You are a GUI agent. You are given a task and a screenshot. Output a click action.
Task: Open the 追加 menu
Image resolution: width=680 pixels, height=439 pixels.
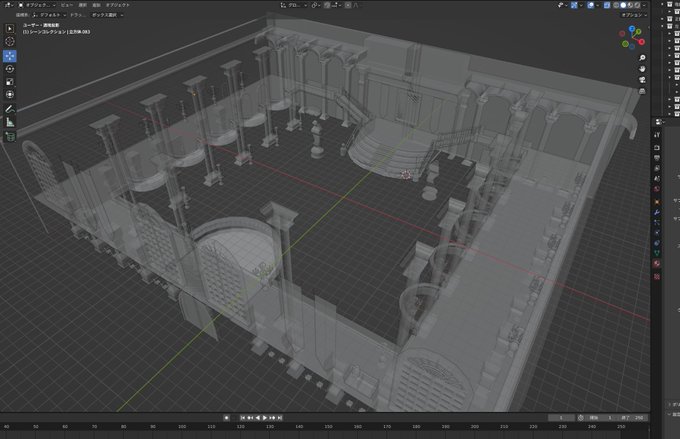(x=96, y=5)
